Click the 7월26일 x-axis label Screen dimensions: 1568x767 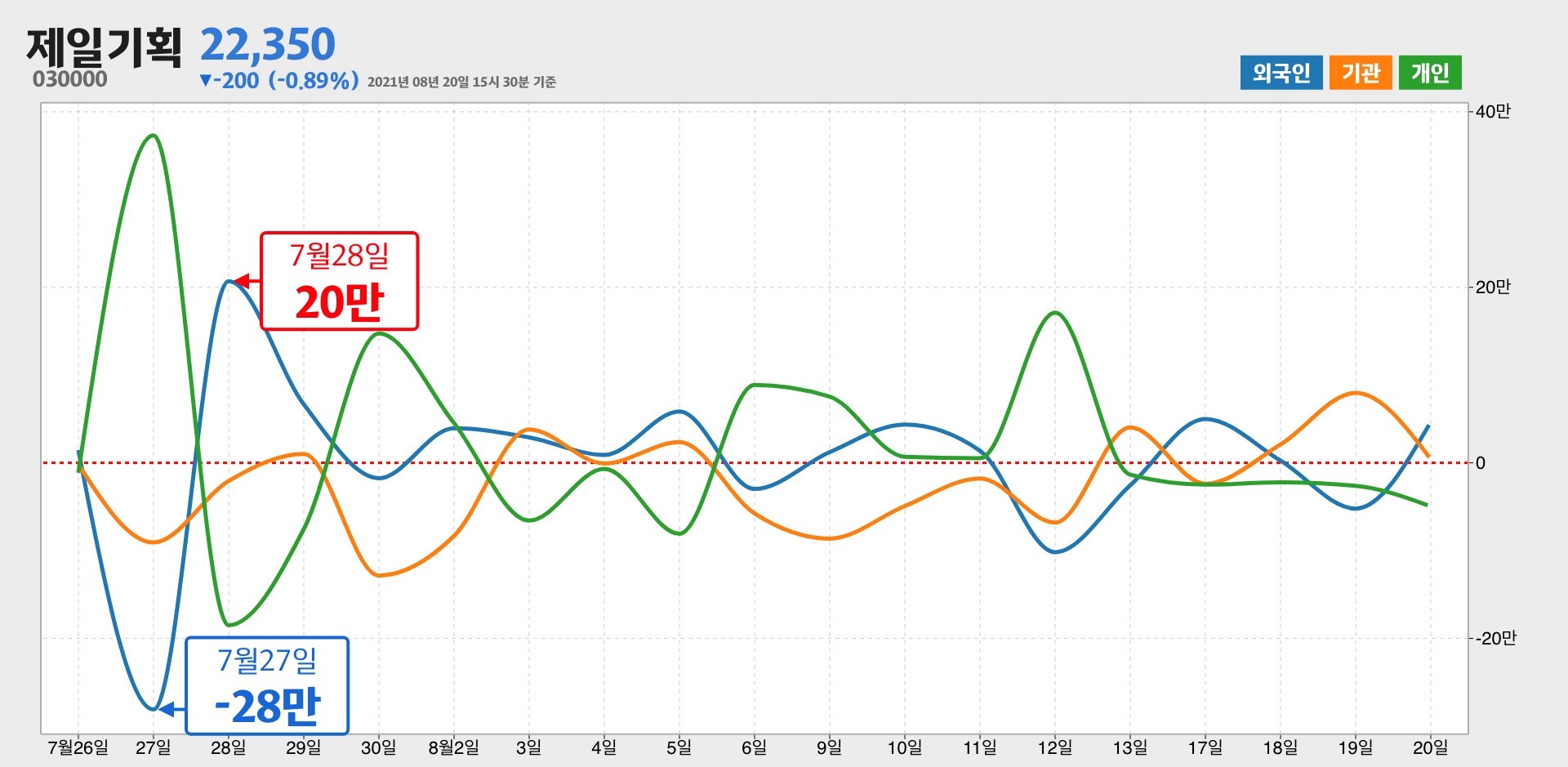(x=78, y=747)
